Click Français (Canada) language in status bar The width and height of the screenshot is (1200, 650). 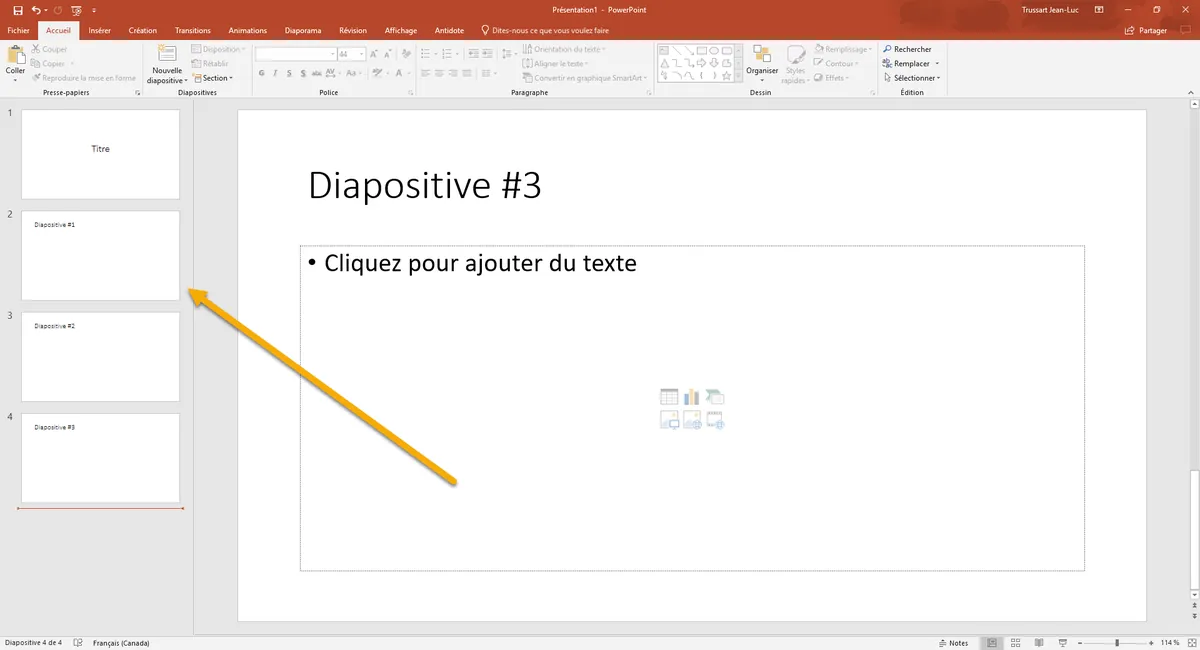click(121, 643)
